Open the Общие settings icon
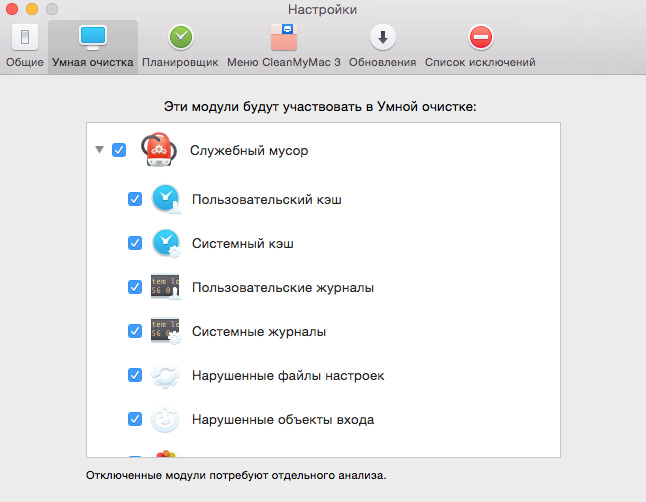This screenshot has height=502, width=646. click(x=25, y=37)
